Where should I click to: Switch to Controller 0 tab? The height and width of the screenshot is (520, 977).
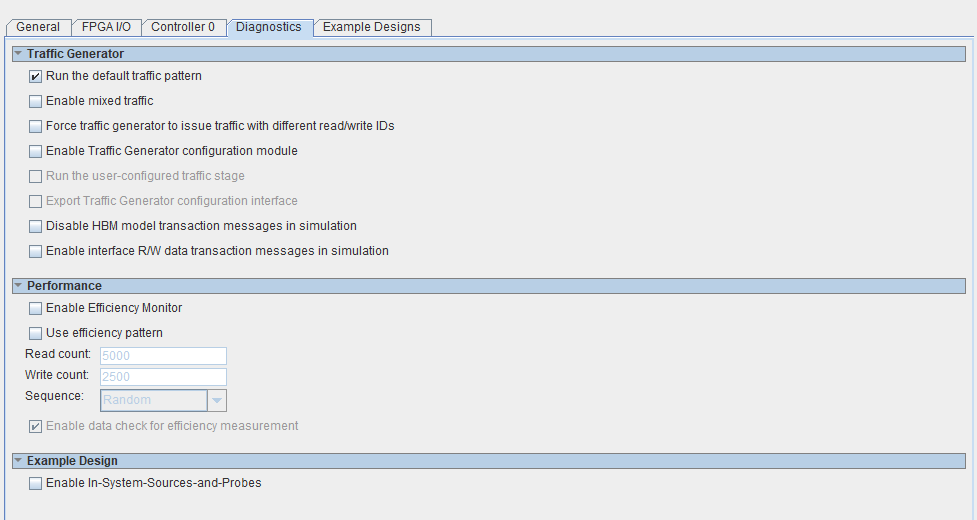coord(183,27)
